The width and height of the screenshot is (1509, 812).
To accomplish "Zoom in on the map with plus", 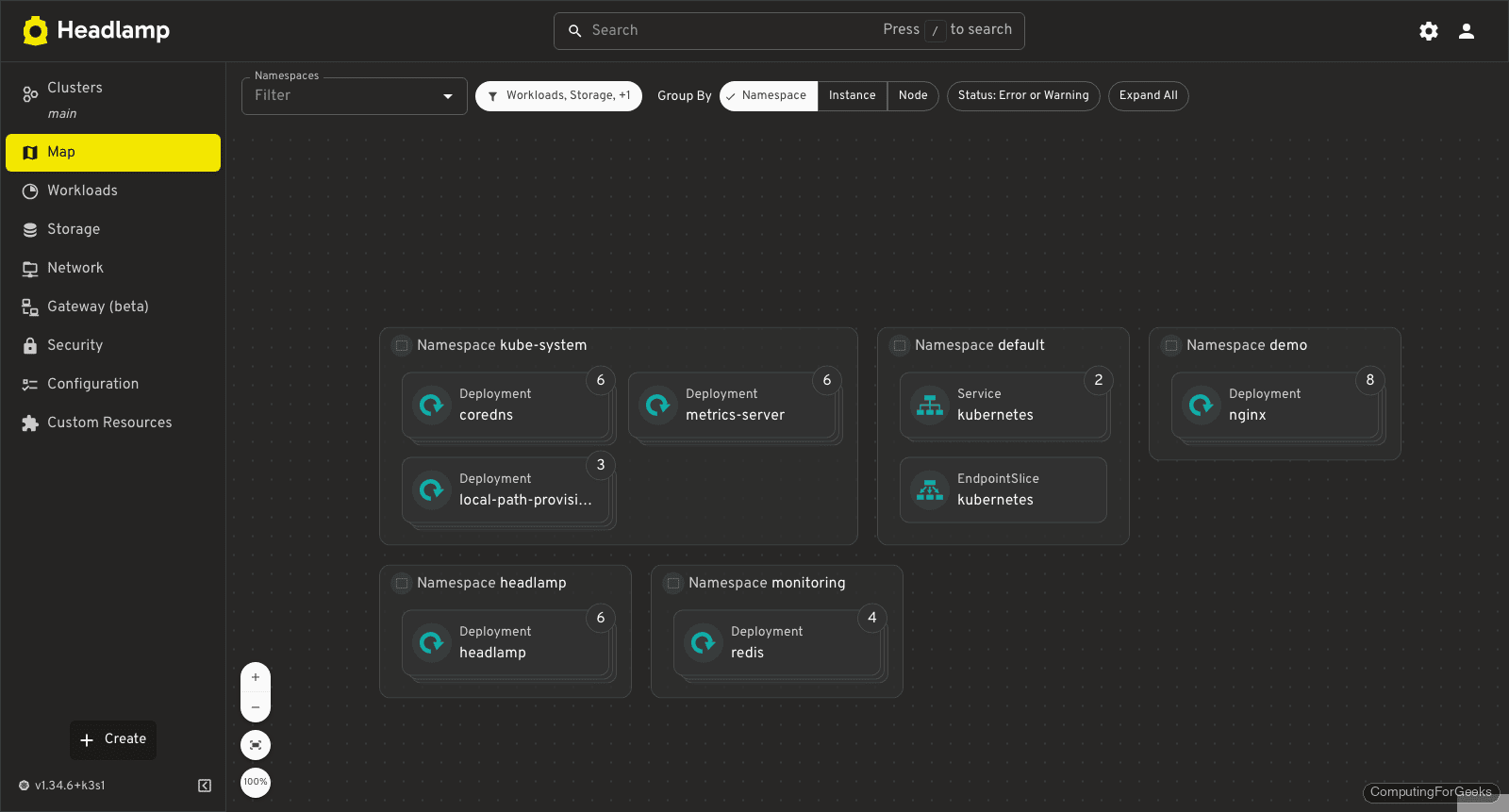I will click(256, 678).
